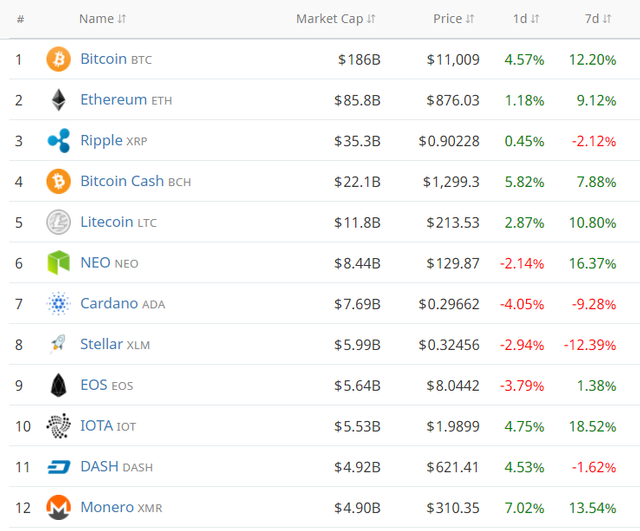Click the Ethereum diamond logo icon
Screen dimensions: 640x531
tap(59, 100)
